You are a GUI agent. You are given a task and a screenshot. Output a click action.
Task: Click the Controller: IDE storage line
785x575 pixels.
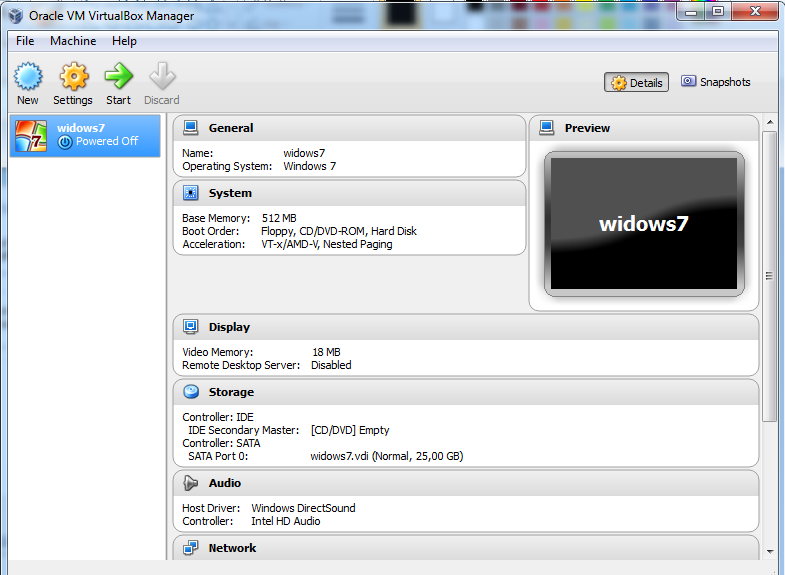click(218, 417)
